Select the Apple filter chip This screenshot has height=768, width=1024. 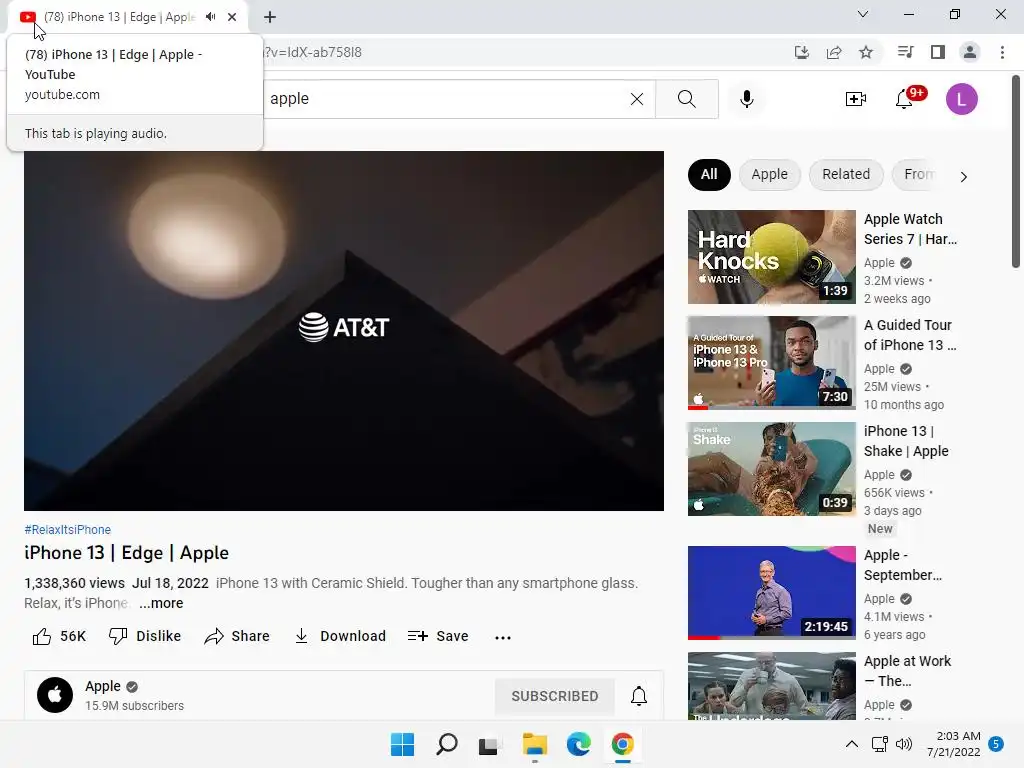coord(769,174)
